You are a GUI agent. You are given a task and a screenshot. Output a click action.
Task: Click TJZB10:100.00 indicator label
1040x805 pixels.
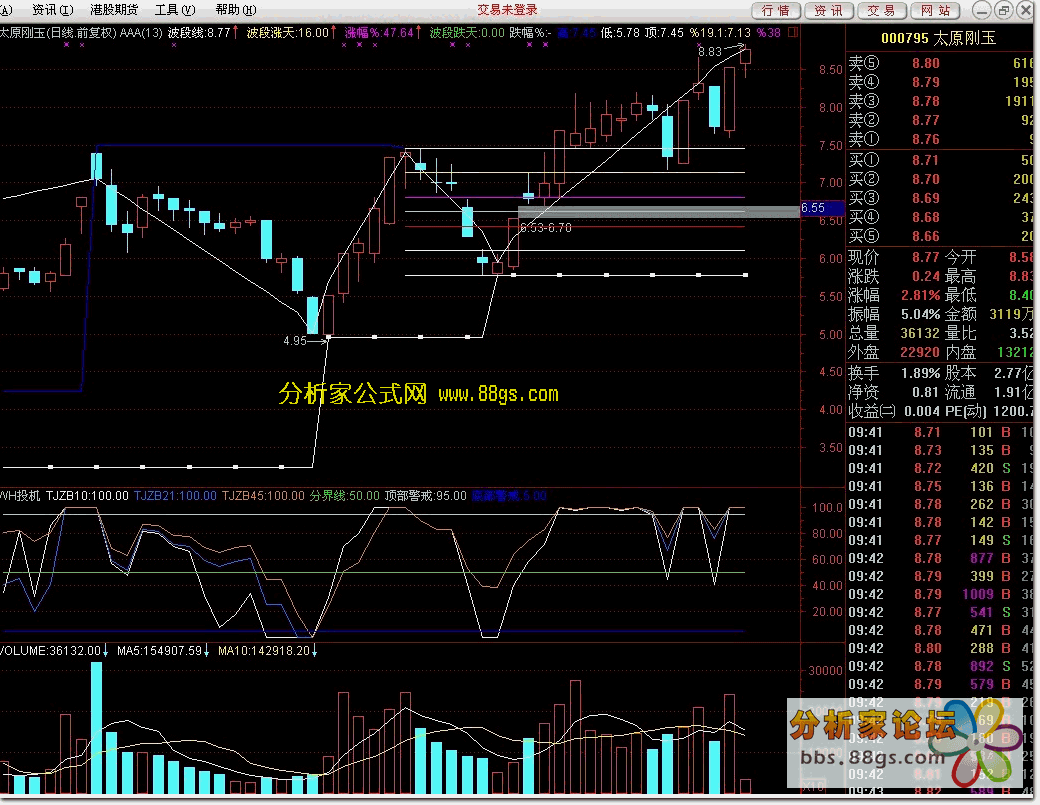click(x=87, y=496)
